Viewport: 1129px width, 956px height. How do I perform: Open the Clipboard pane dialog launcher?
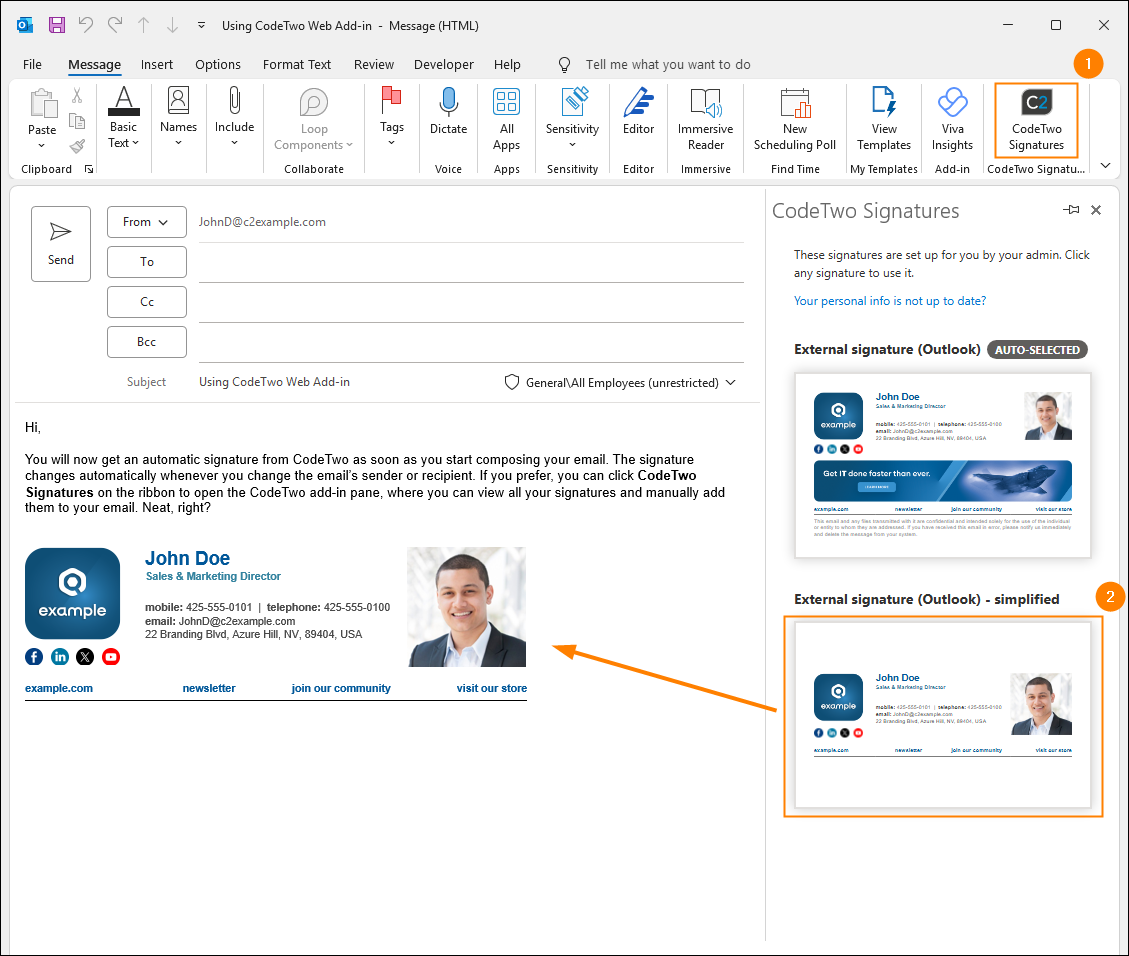[x=89, y=169]
